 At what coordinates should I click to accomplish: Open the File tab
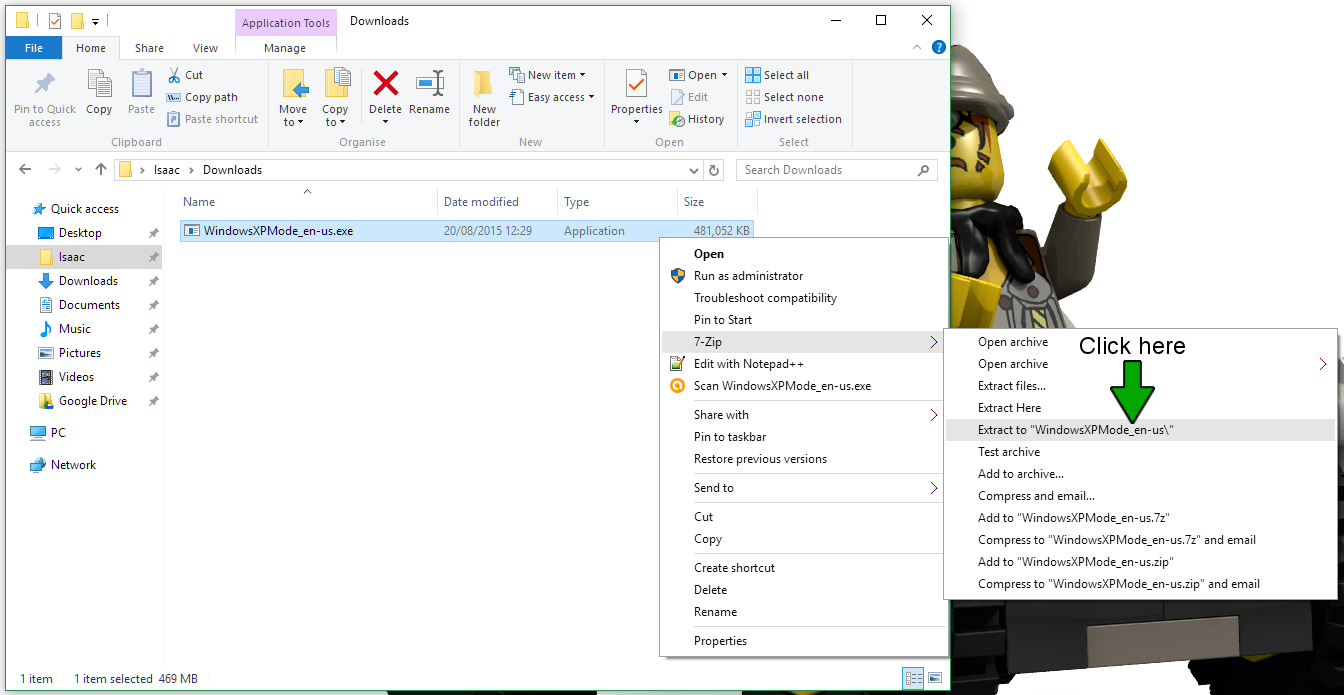tap(34, 48)
